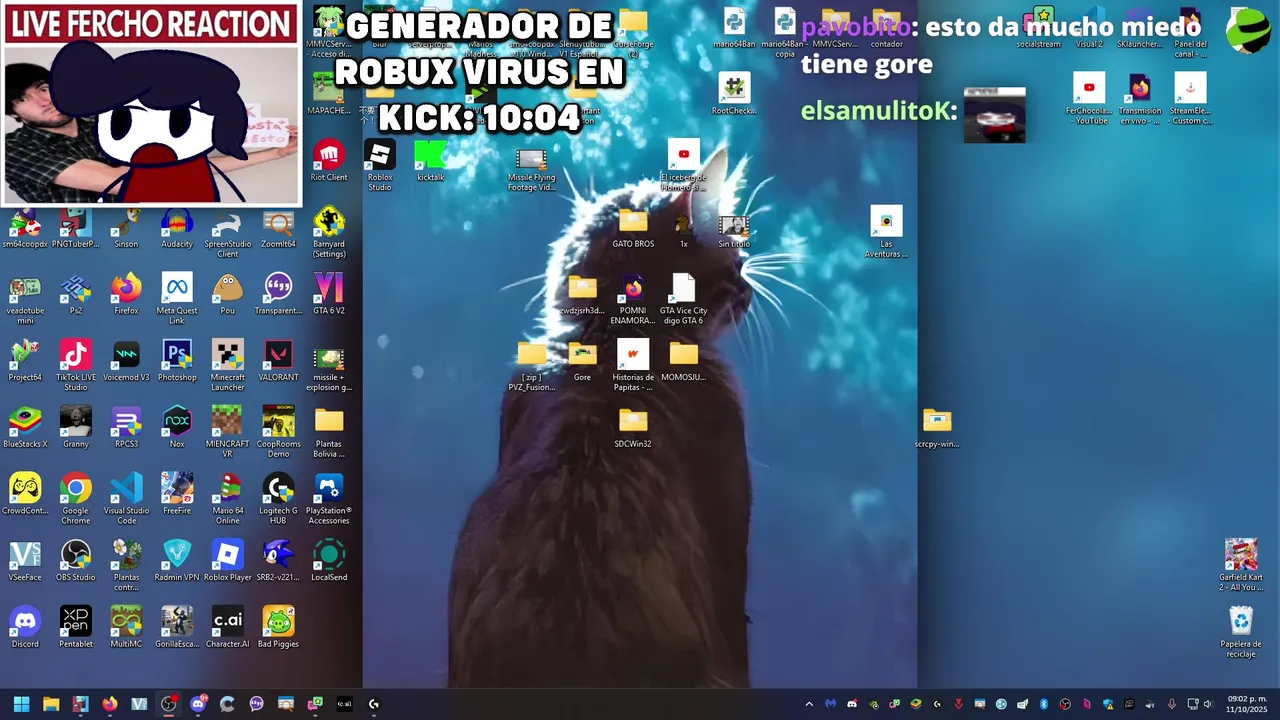
Task: Open the scrcpy-win folder
Action: (x=937, y=429)
